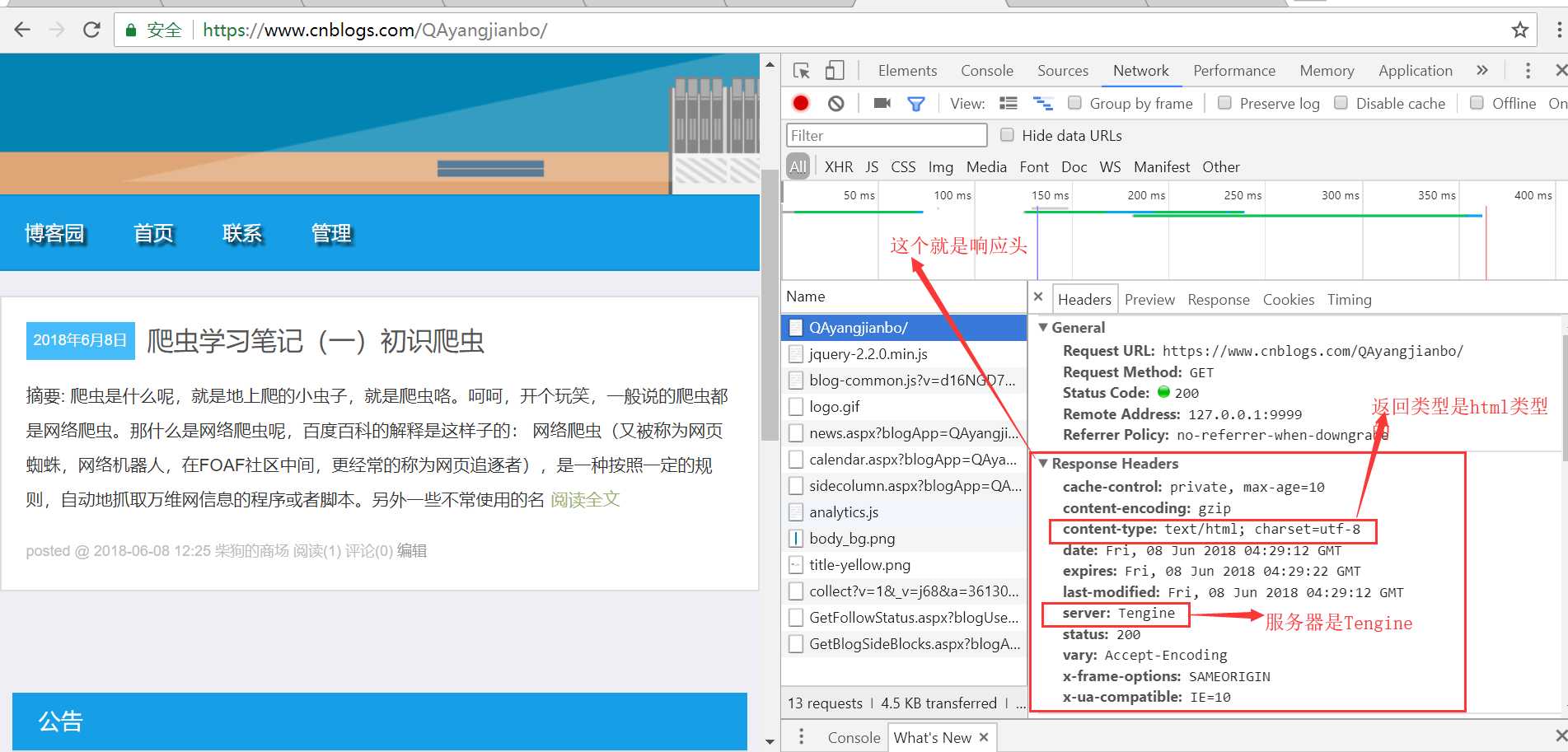Image resolution: width=1568 pixels, height=752 pixels.
Task: Open the 联系 navigation link
Action: click(242, 234)
